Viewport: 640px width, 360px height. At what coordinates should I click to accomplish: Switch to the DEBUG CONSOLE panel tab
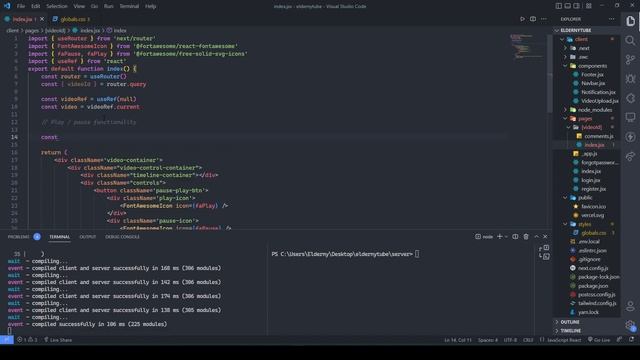pos(122,237)
